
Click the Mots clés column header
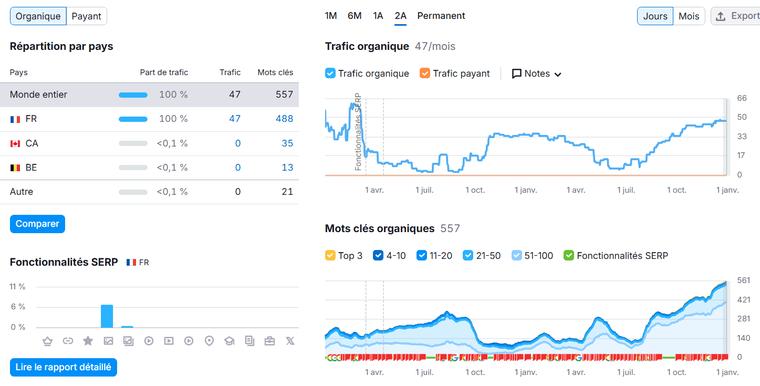(x=275, y=72)
